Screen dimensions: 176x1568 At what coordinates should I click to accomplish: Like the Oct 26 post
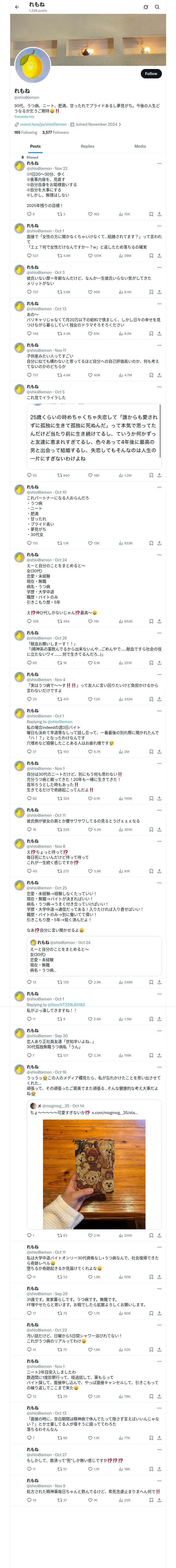point(90,663)
